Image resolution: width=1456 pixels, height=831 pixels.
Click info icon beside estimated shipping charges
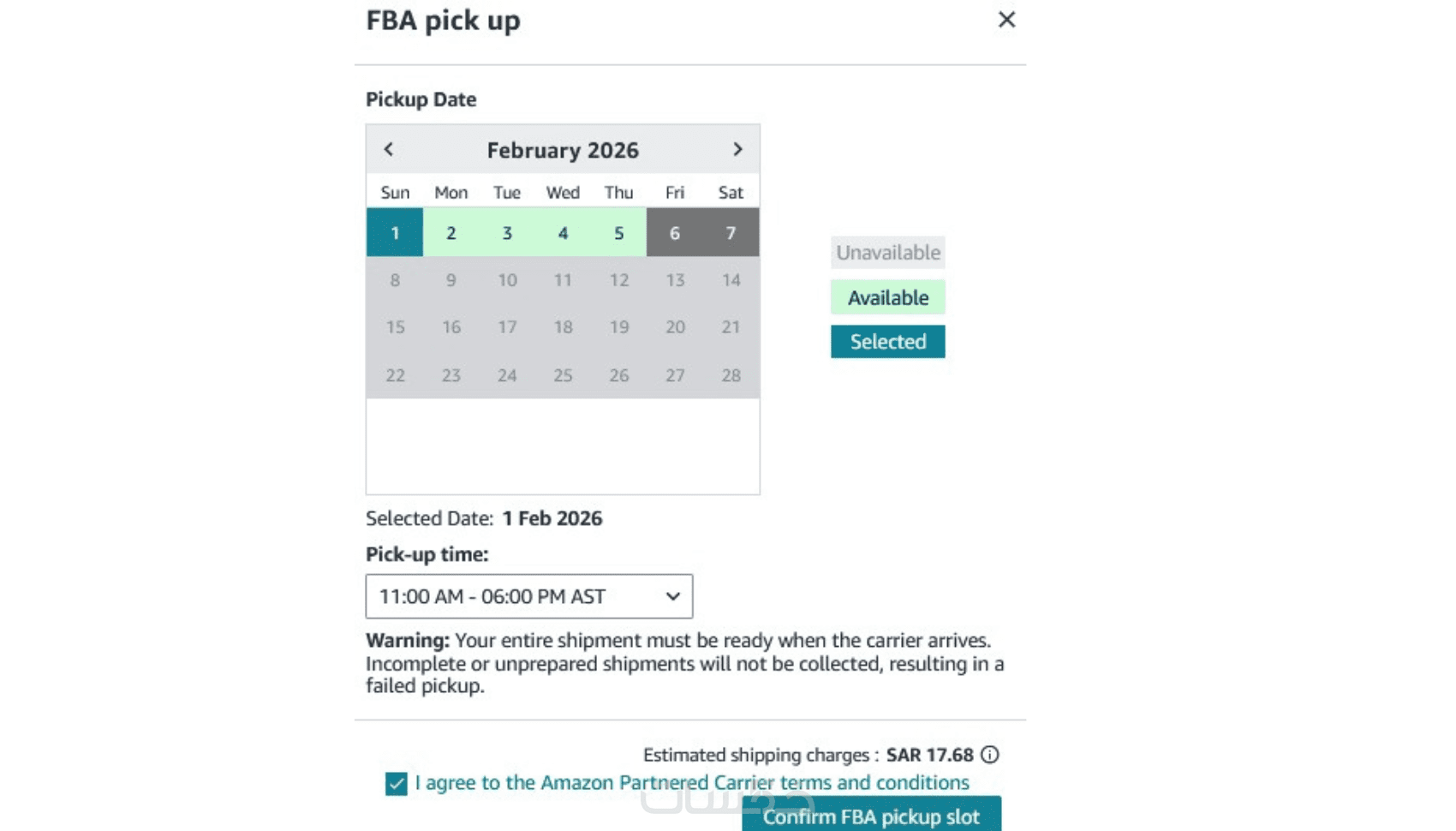[x=990, y=755]
